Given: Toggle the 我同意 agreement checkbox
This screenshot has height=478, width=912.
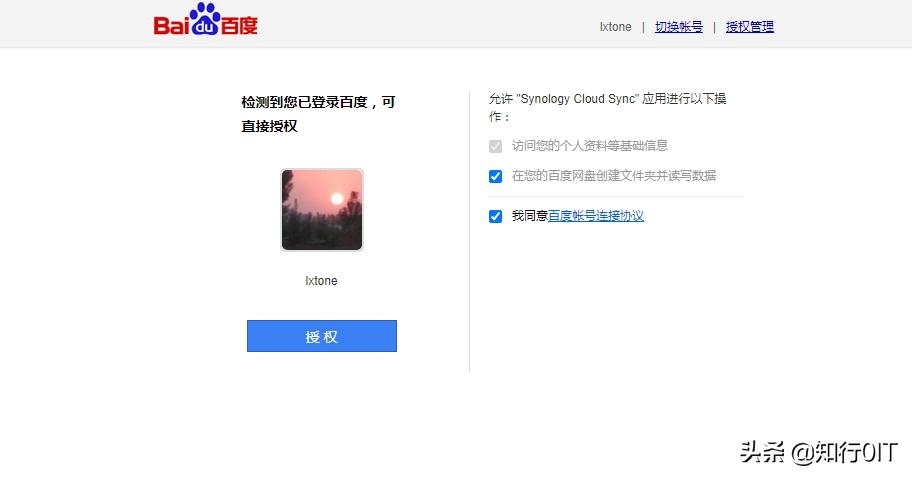Looking at the screenshot, I should [496, 216].
